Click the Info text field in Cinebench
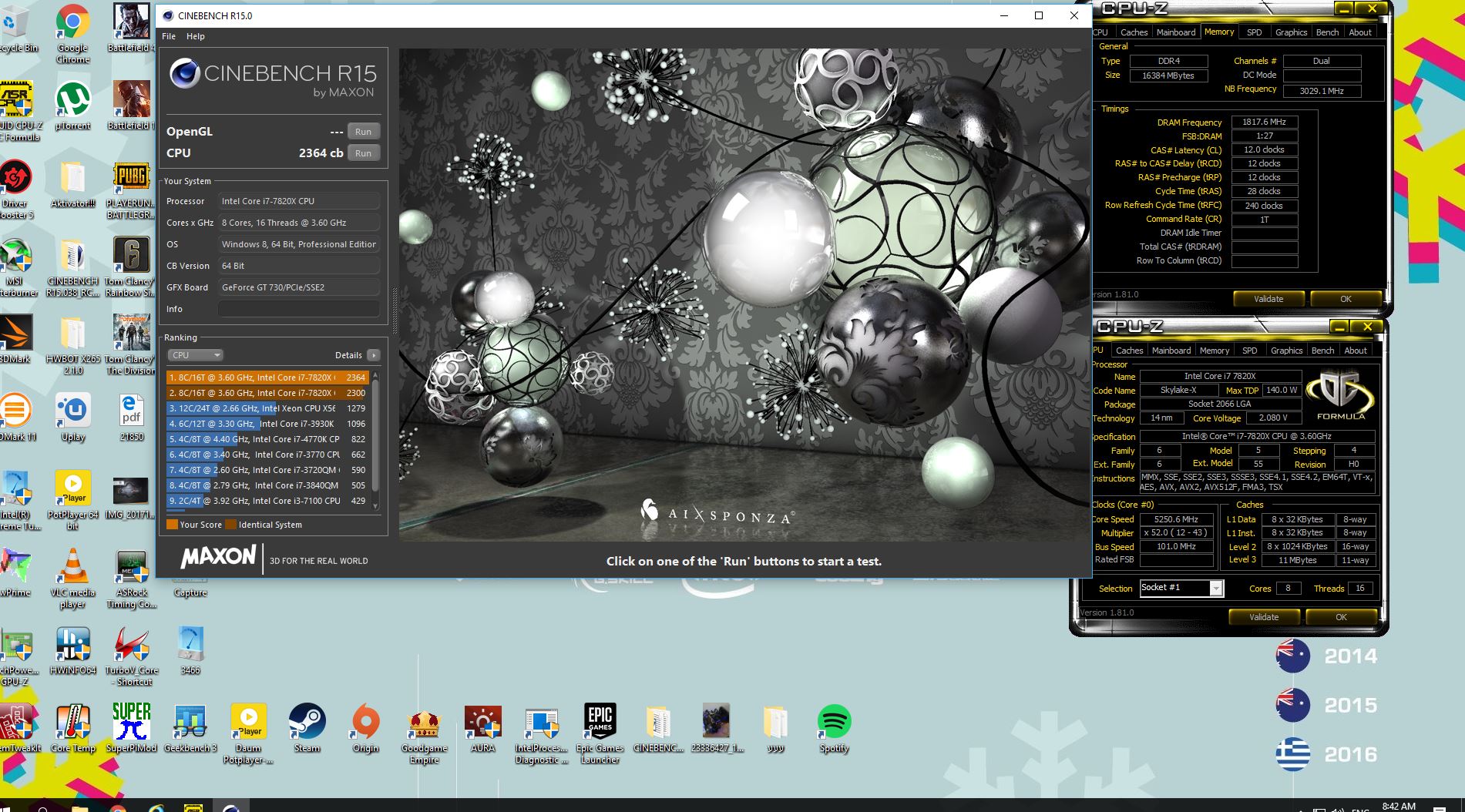 (x=299, y=309)
